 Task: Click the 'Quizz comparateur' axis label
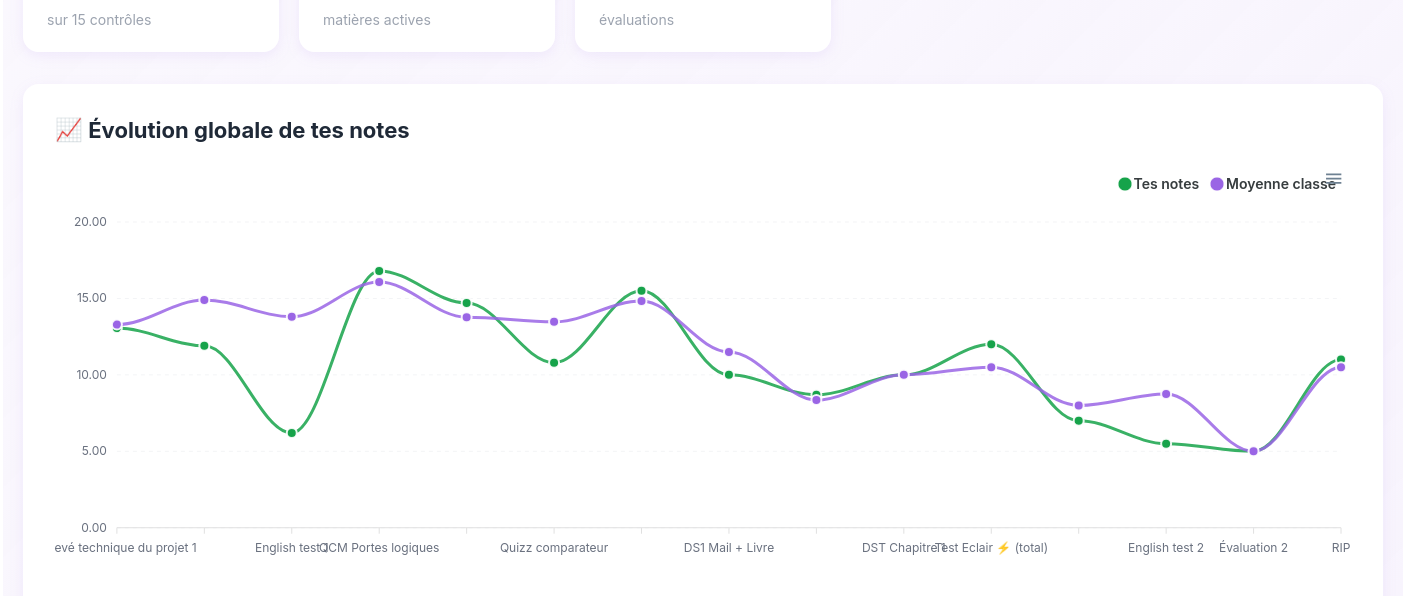(x=554, y=548)
